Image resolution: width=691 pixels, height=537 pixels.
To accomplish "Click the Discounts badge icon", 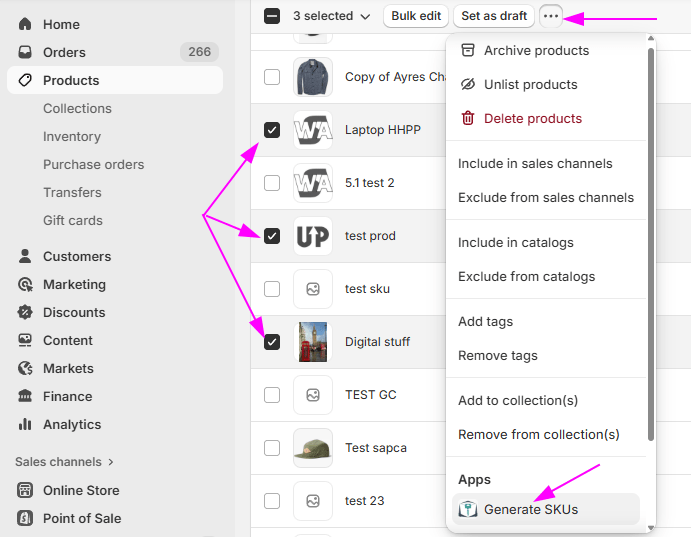I will [25, 312].
